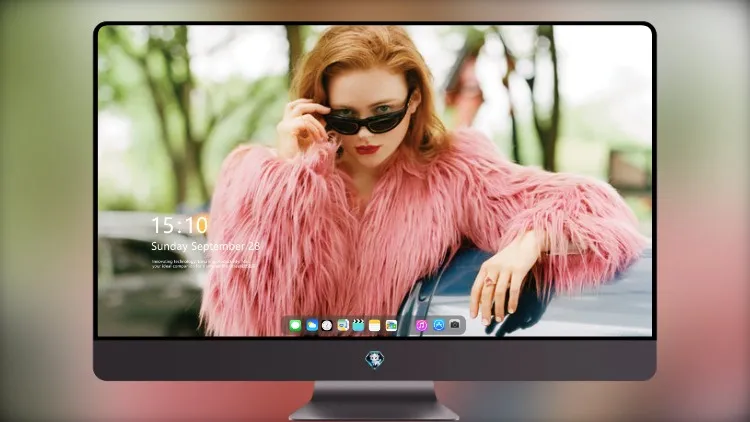Open the Clock app in dock
750x422 pixels.
[327, 325]
